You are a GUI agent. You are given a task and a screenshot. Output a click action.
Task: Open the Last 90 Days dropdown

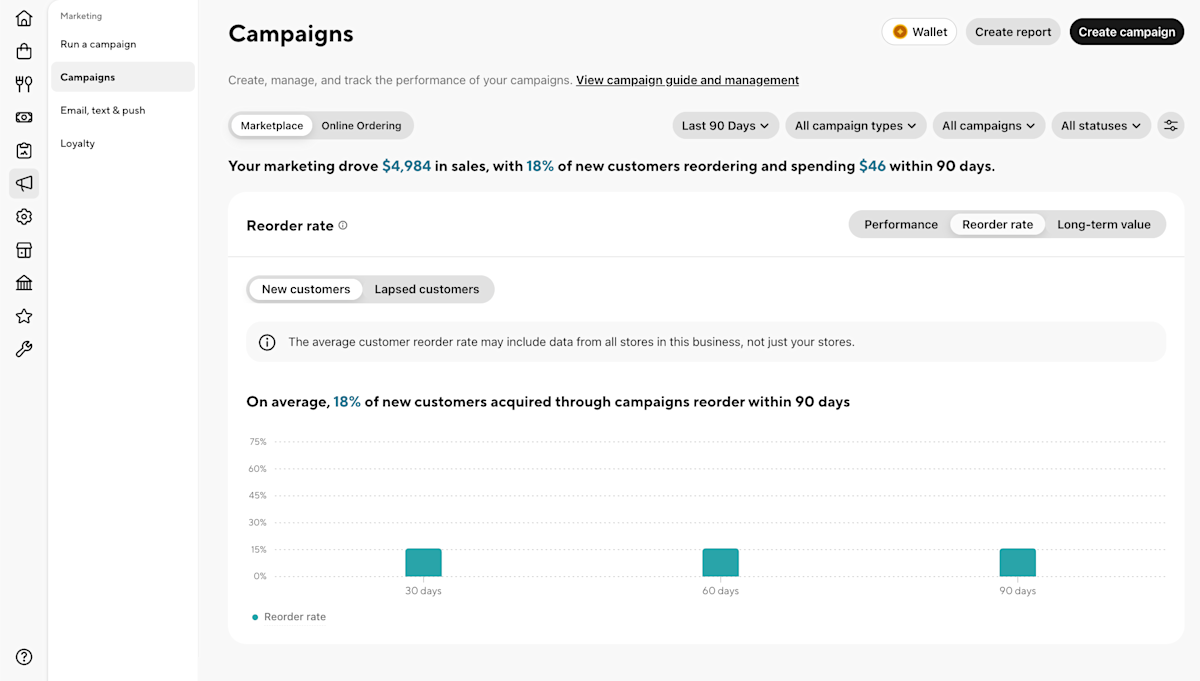tap(725, 126)
